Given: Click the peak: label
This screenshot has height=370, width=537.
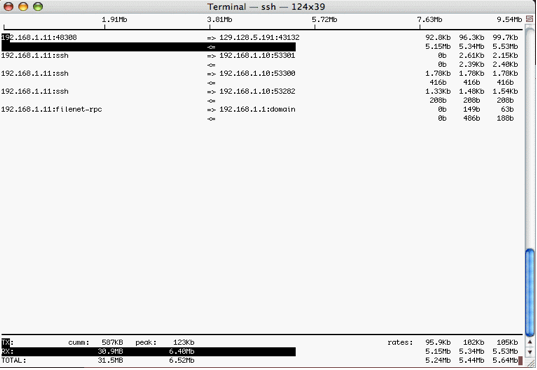Looking at the screenshot, I should pyautogui.click(x=146, y=342).
